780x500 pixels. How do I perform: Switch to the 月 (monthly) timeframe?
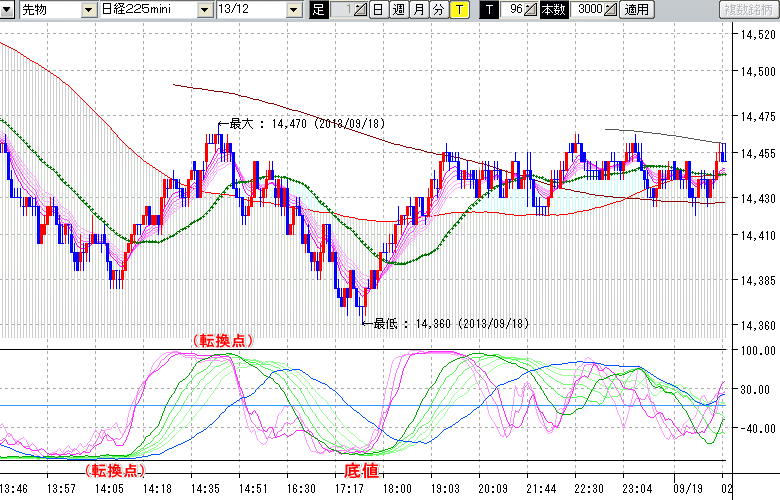[417, 10]
